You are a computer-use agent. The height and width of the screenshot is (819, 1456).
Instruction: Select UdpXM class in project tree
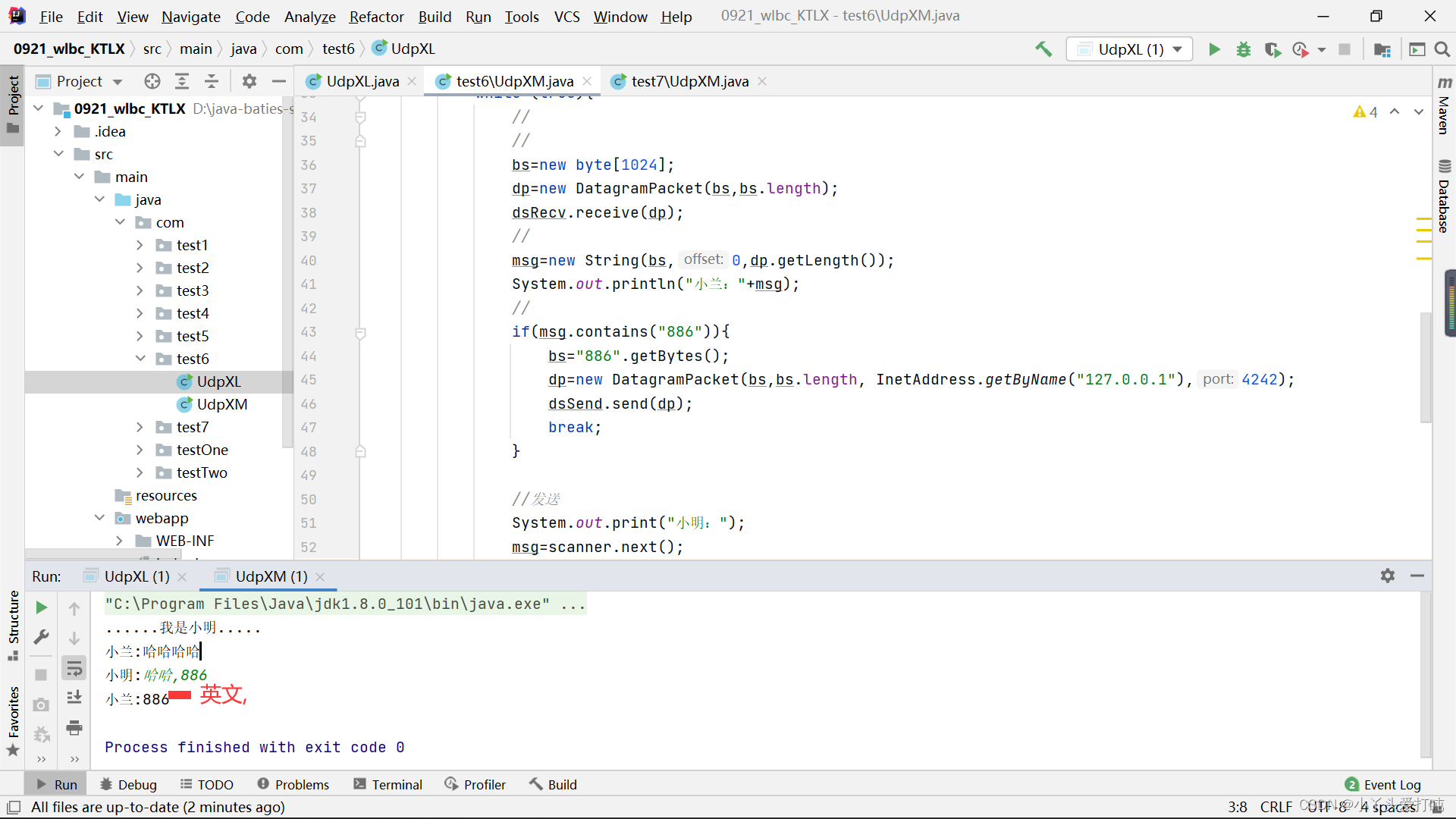tap(222, 404)
